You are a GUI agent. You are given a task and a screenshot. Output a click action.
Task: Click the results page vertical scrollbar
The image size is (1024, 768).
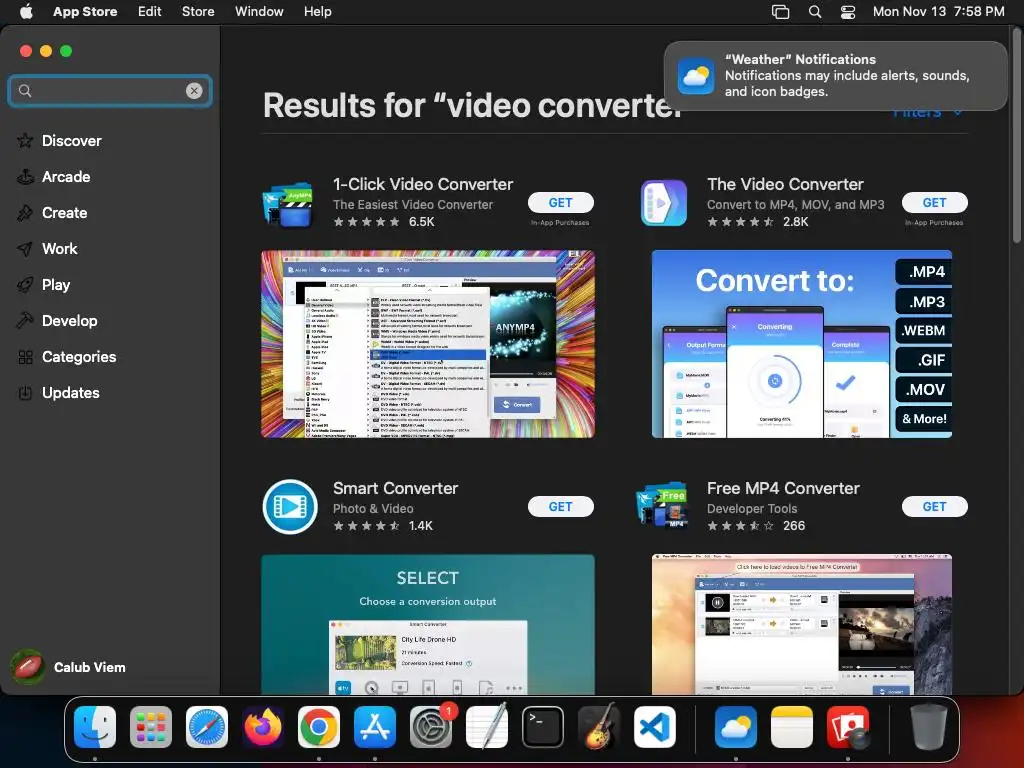[1017, 137]
